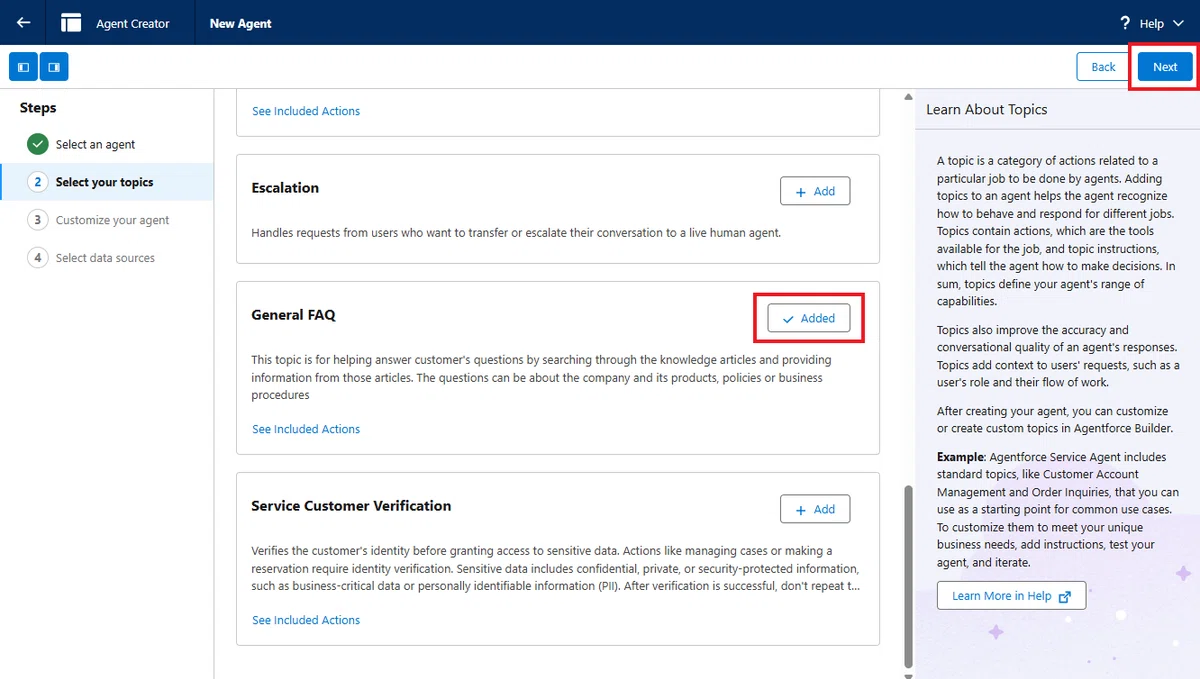Expand the Help dropdown chevron
Screen dimensions: 1200x679
1178,23
